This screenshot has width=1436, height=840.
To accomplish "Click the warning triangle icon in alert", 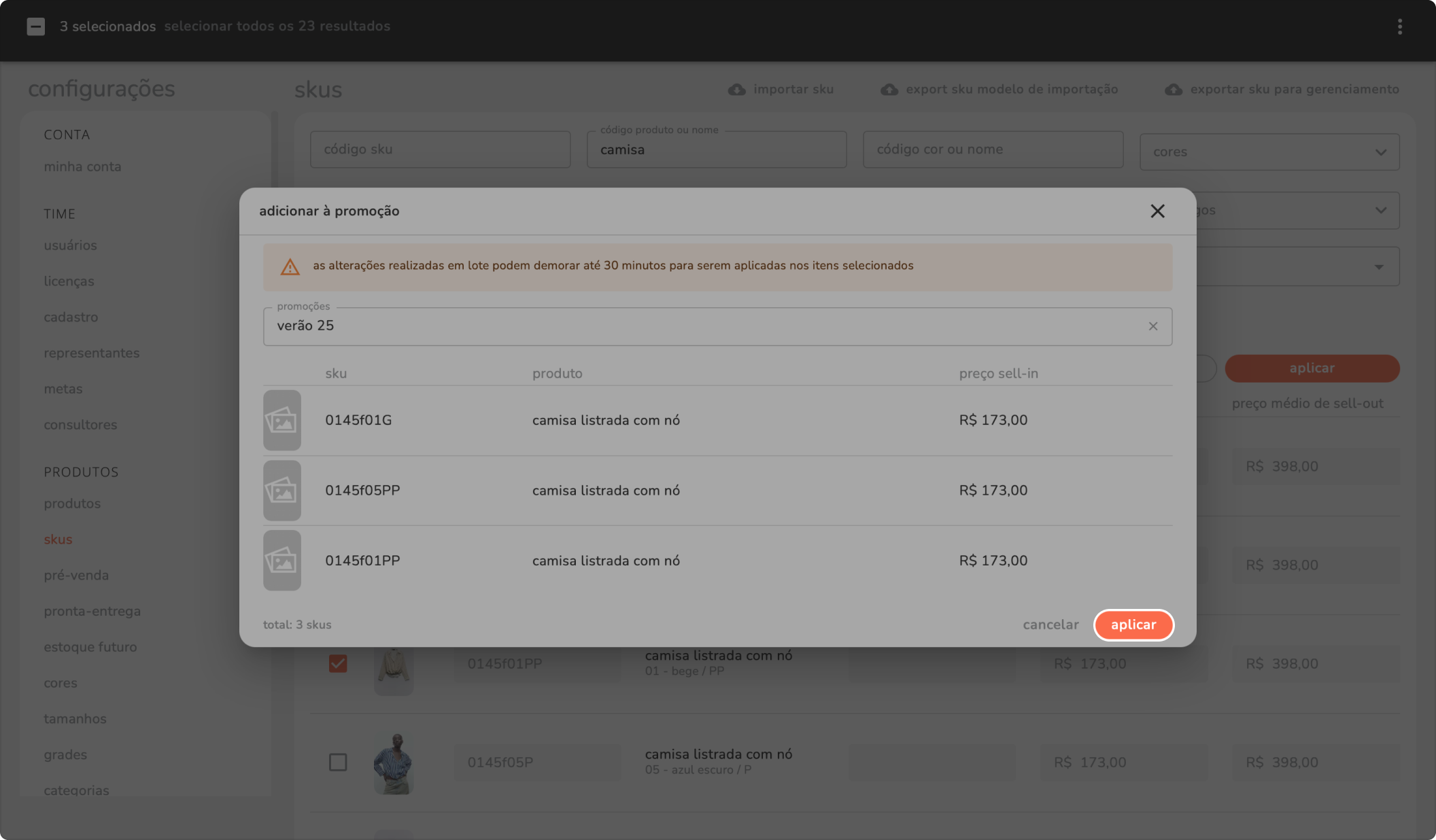I will tap(290, 266).
